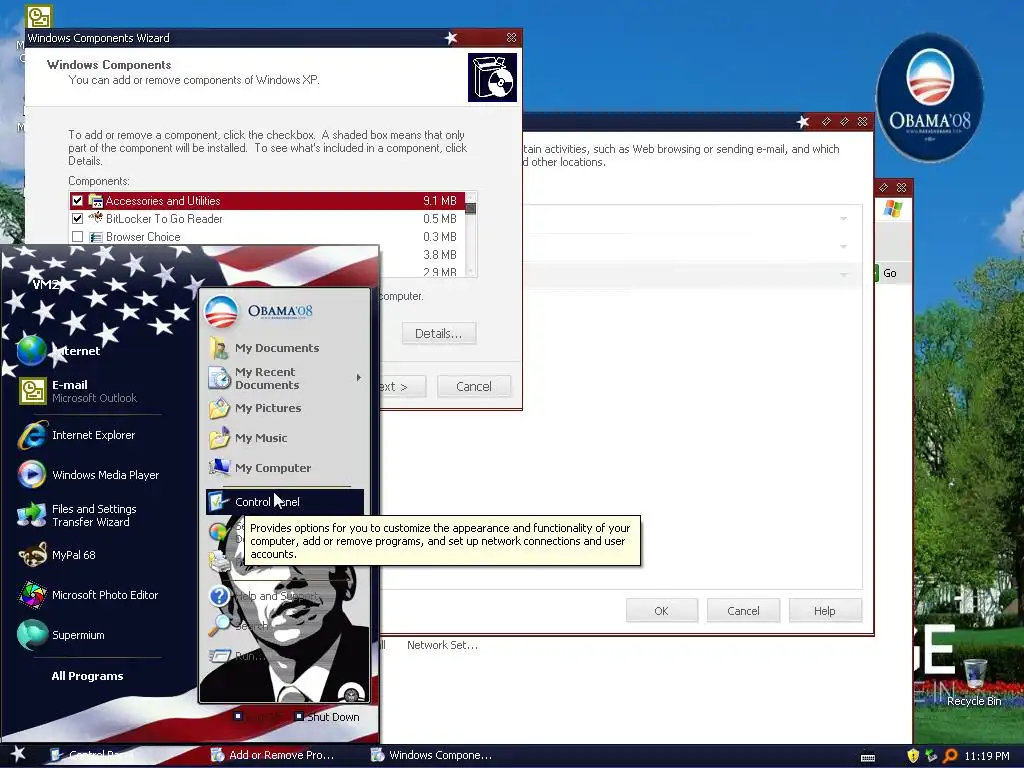Click the Accessories and Utilities icon
The image size is (1024, 768).
(96, 200)
